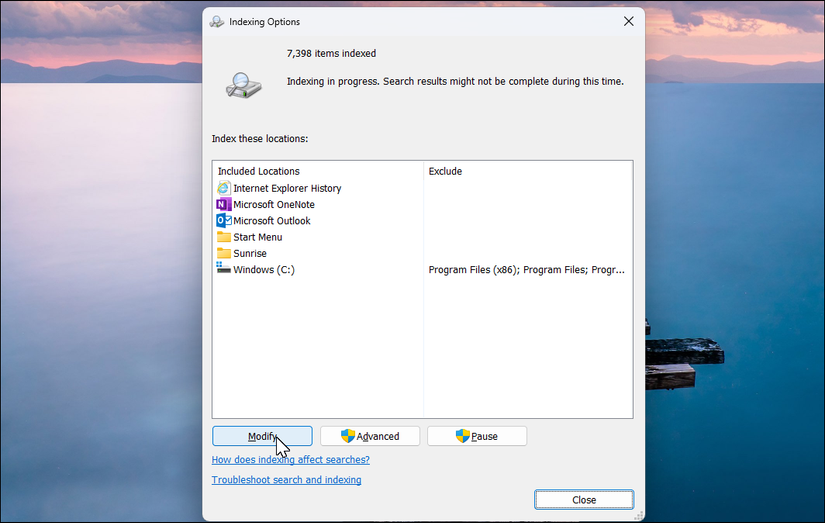Select the Program Files exclusion text
The image size is (825, 523).
coord(526,269)
